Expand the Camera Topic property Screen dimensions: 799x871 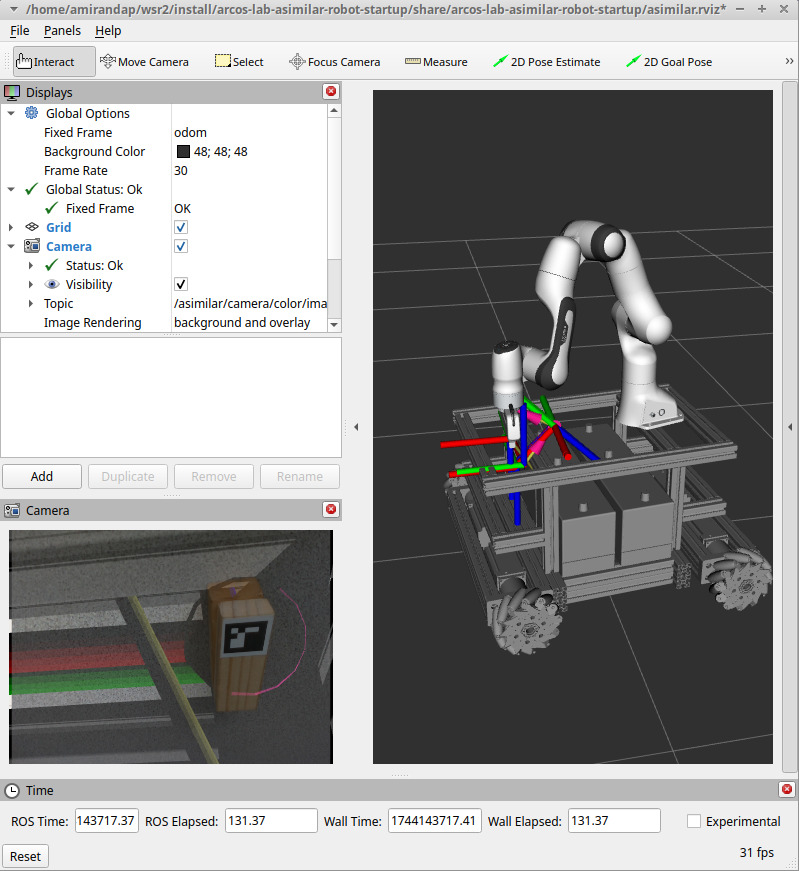point(31,304)
